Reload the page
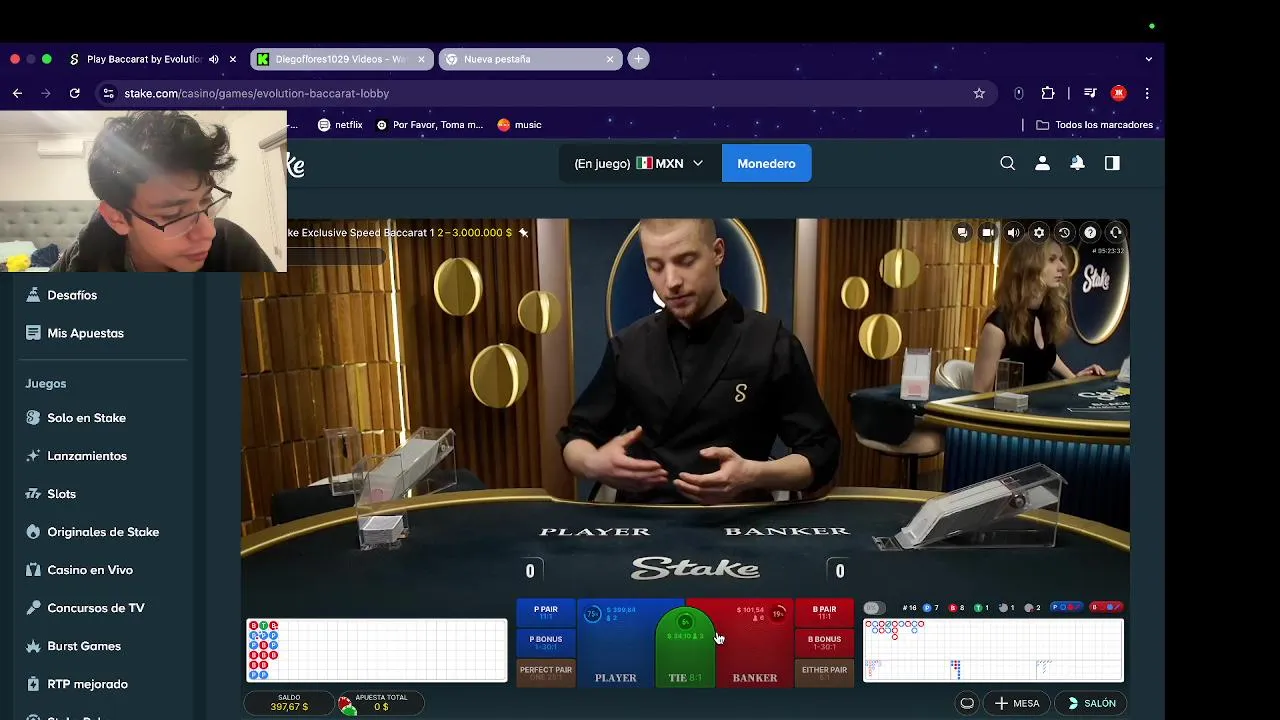 point(74,93)
